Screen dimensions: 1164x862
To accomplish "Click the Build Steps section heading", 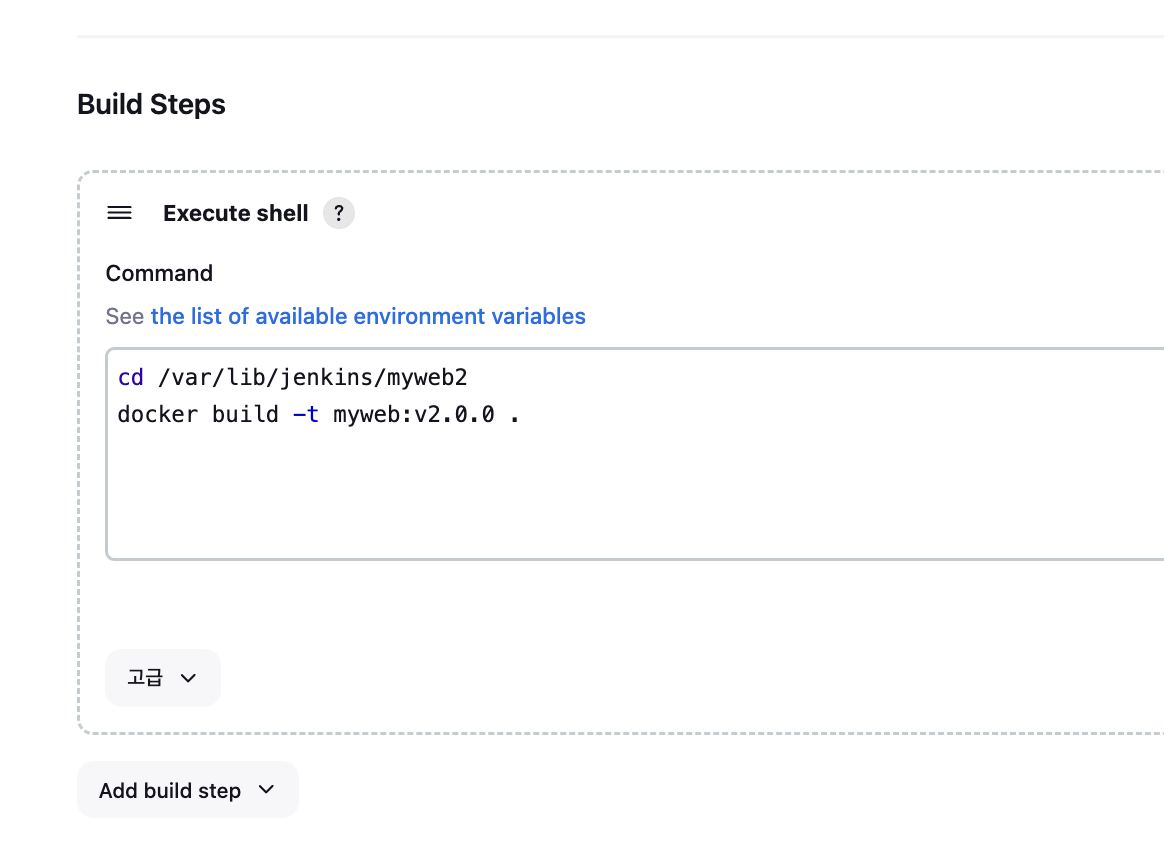I will pos(151,104).
